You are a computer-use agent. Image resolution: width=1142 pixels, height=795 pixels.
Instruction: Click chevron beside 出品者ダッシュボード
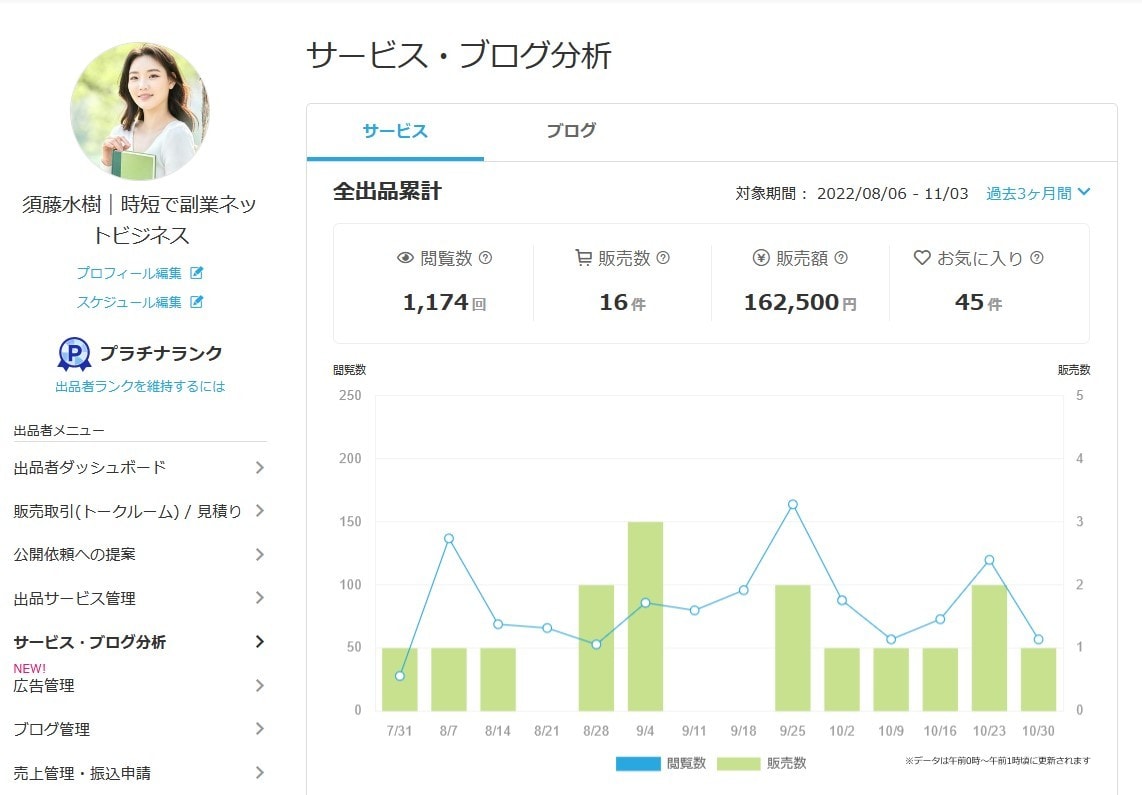tap(259, 467)
